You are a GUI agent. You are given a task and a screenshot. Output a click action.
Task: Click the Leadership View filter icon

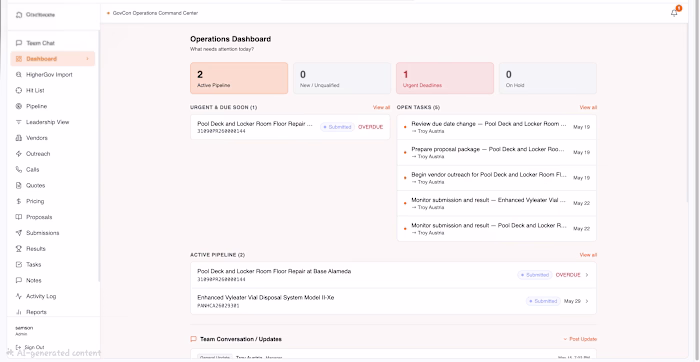(19, 122)
